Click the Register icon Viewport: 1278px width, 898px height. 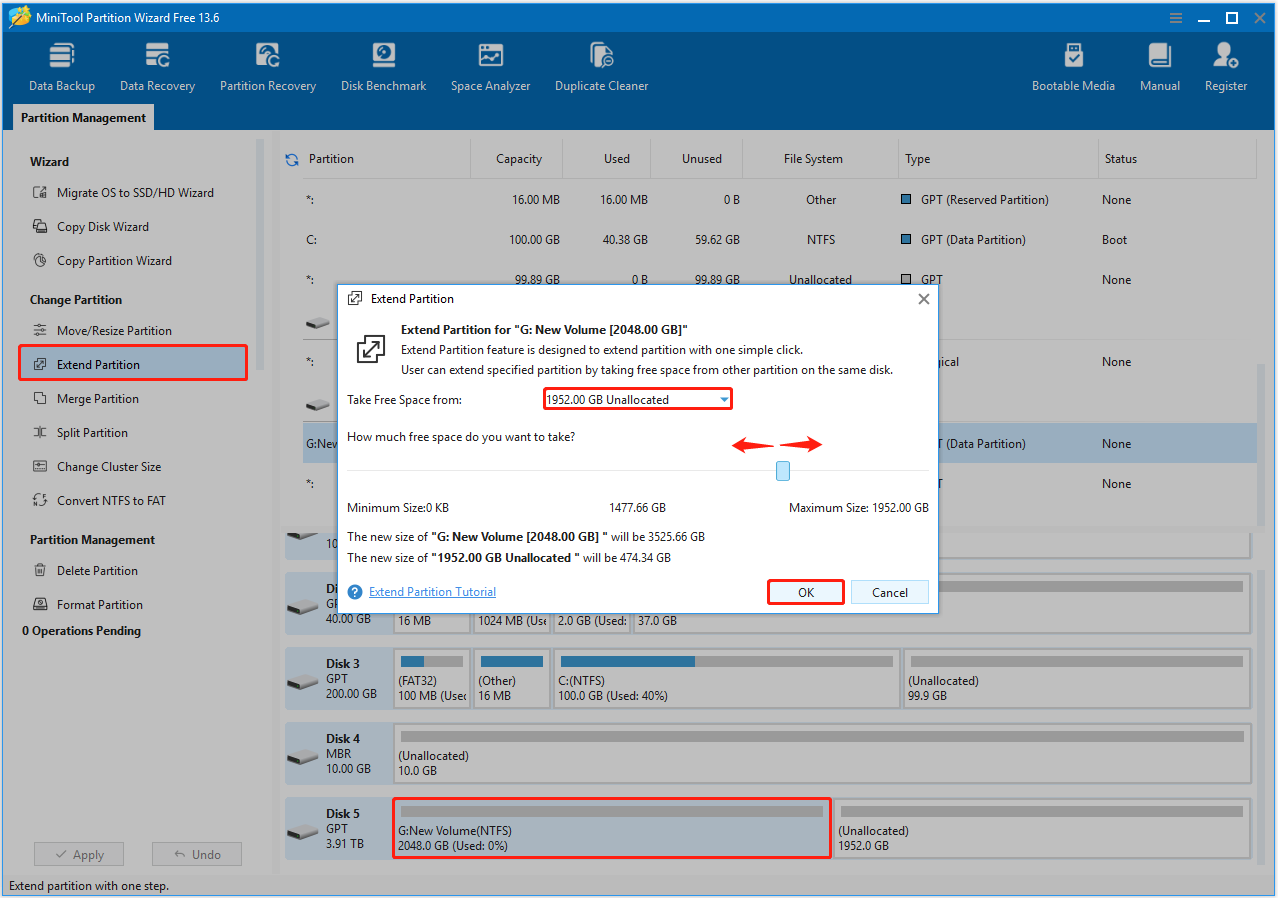(1225, 65)
